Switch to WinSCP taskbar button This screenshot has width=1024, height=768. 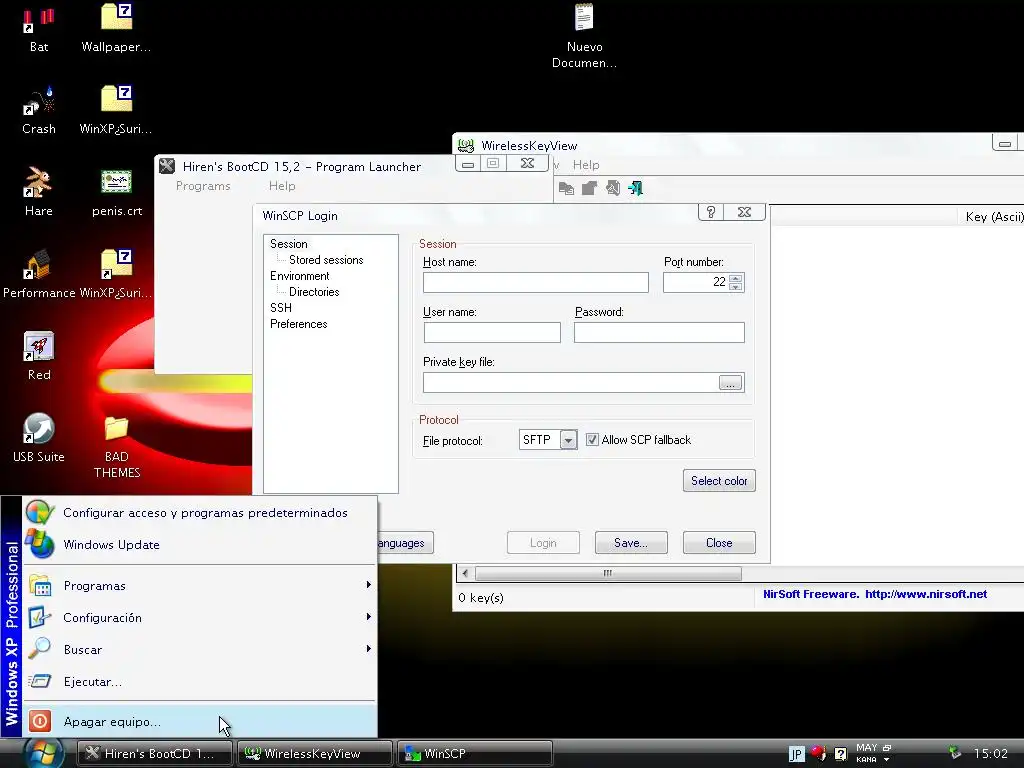(x=475, y=754)
